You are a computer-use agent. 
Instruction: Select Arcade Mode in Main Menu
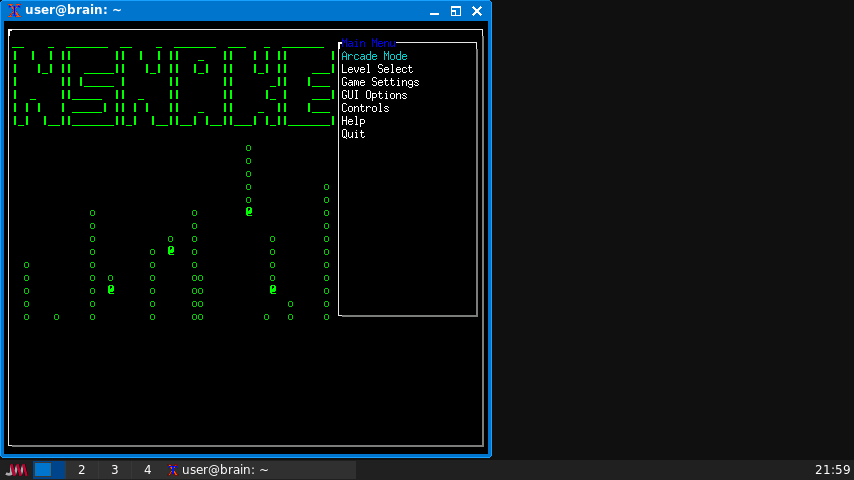[374, 56]
